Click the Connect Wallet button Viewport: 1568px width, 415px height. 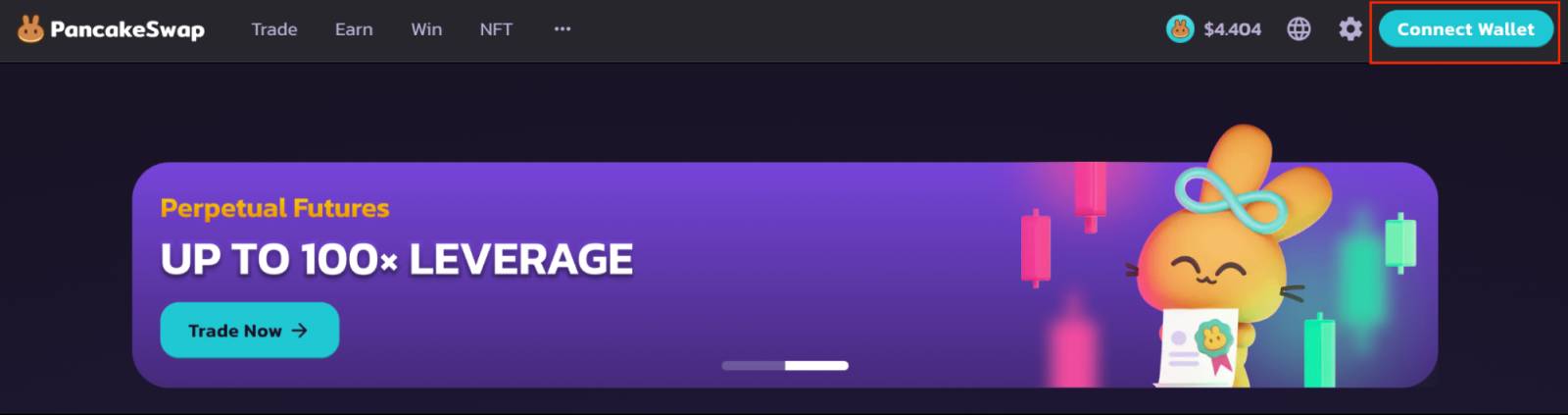click(x=1465, y=29)
